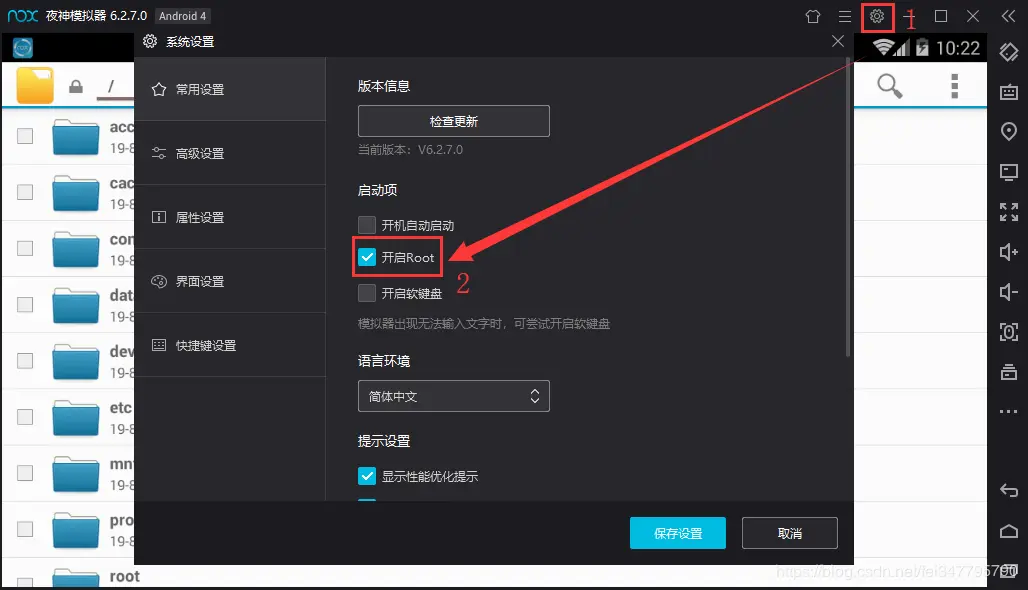Enable 开机自动启动 checkbox
This screenshot has width=1028, height=590.
[367, 224]
